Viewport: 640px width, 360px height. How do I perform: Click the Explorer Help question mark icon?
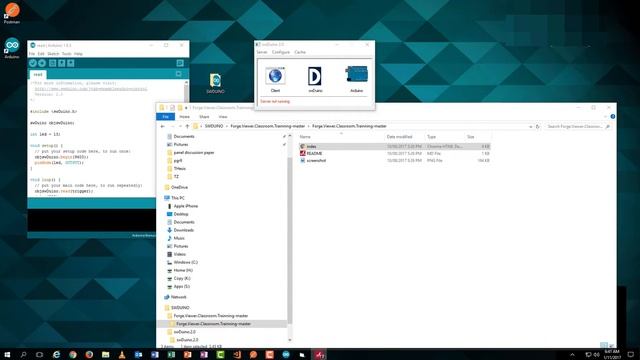613,117
